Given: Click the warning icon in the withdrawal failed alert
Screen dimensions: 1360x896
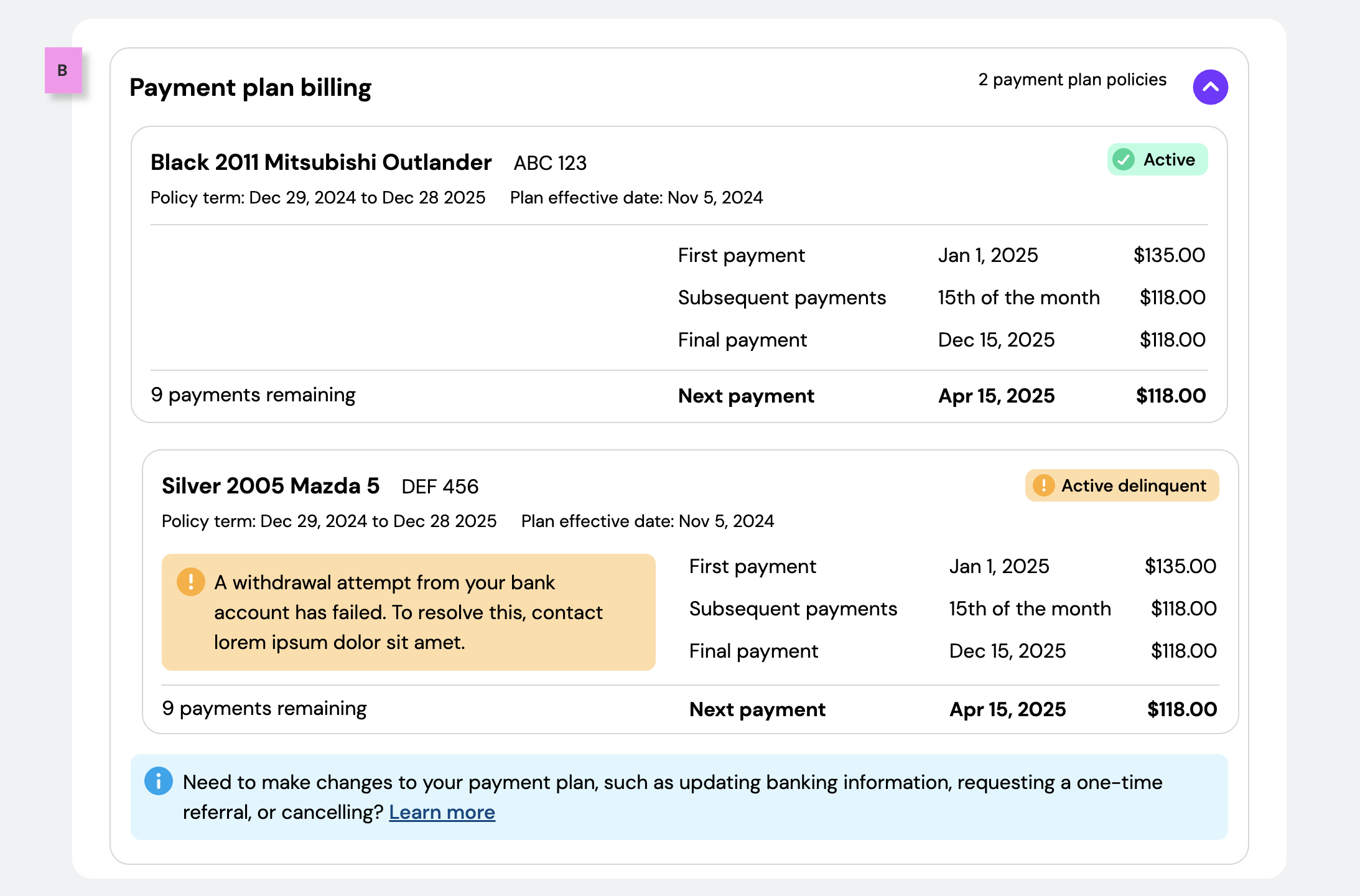Looking at the screenshot, I should 190,582.
